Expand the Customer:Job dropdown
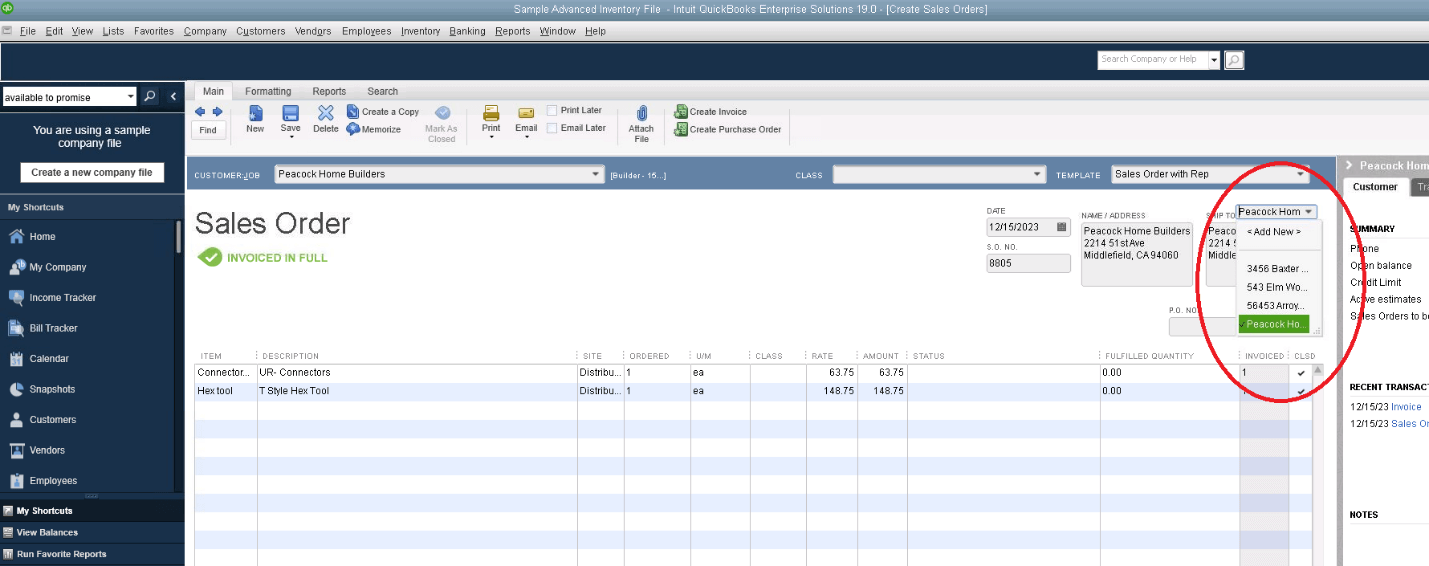Image resolution: width=1429 pixels, height=566 pixels. [x=596, y=174]
